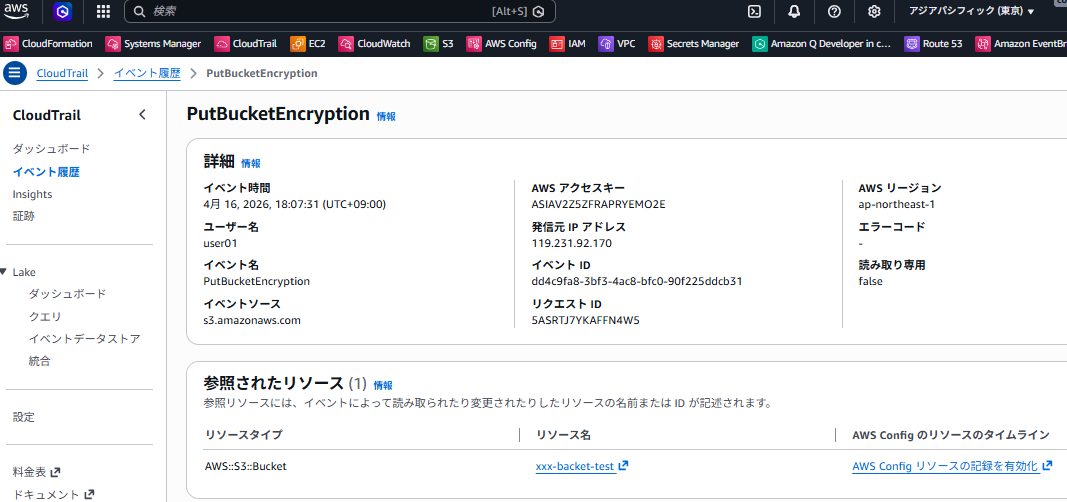Open CloudTrail favorite shortcut

[246, 44]
